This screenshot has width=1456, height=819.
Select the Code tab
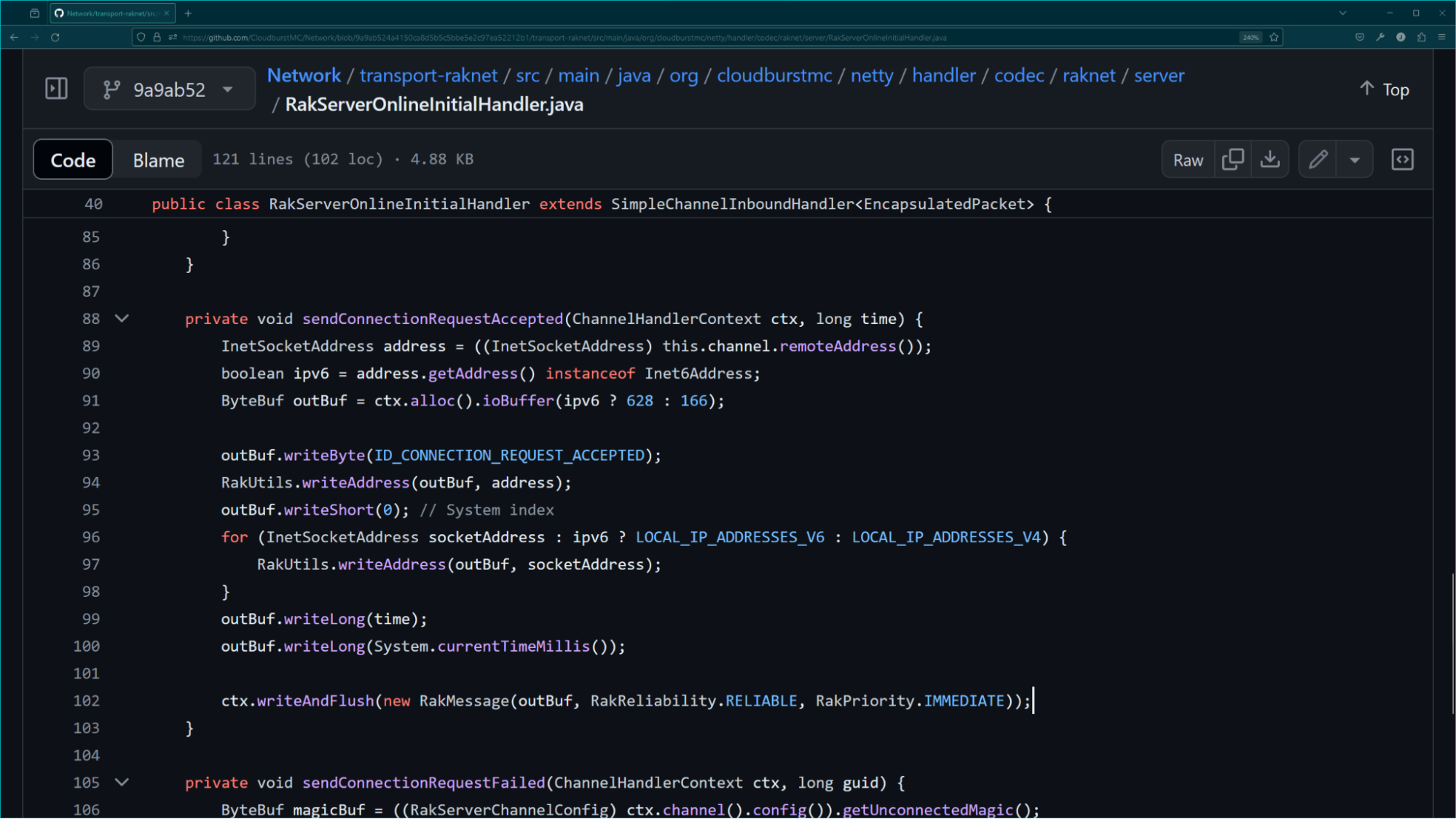[72, 159]
